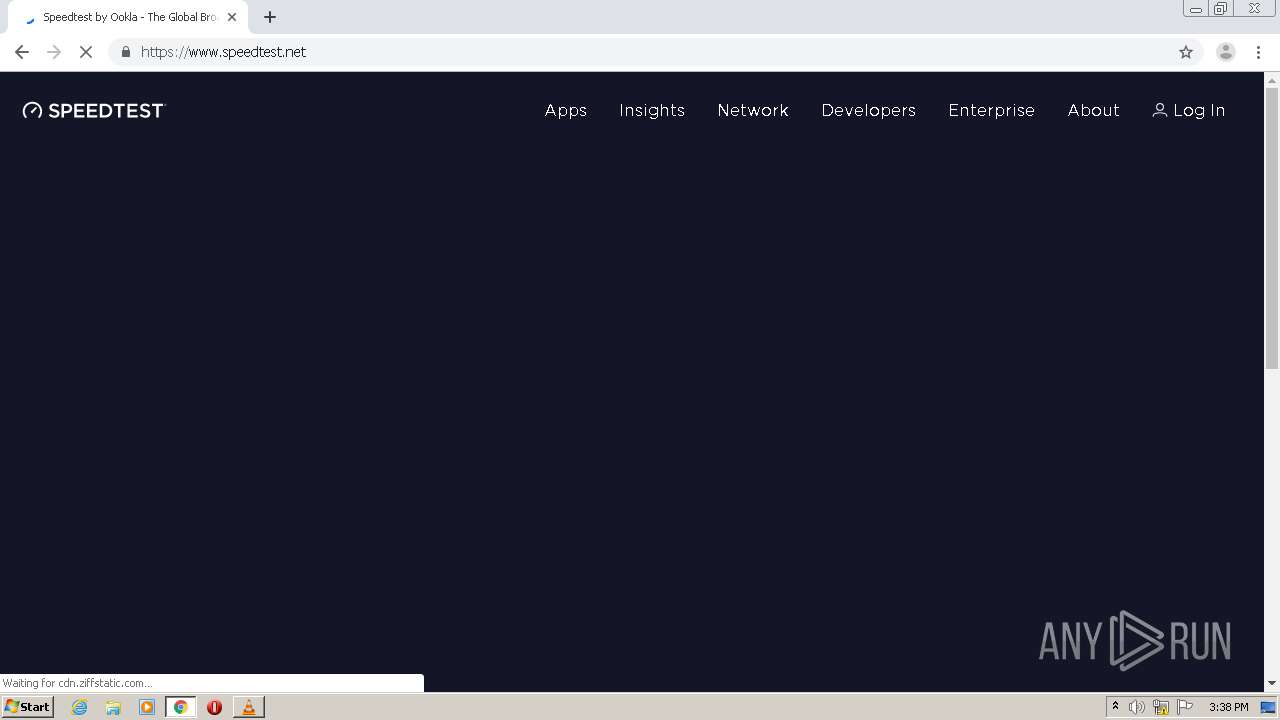Click the network tray icon
The height and width of the screenshot is (720, 1280).
coord(1161,707)
